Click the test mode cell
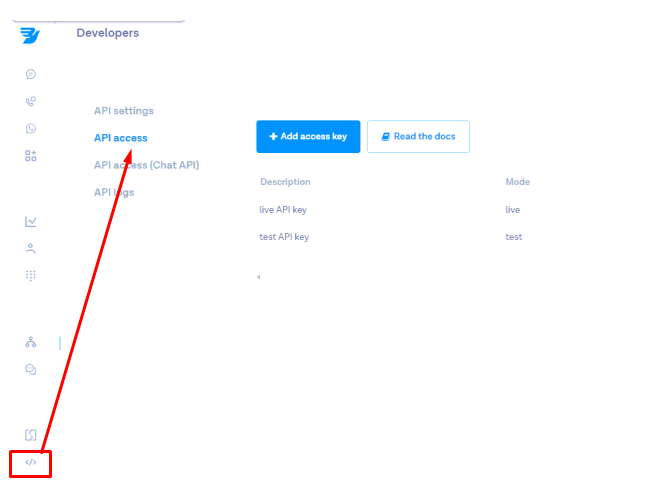Viewport: 651px width, 500px height. pos(514,237)
